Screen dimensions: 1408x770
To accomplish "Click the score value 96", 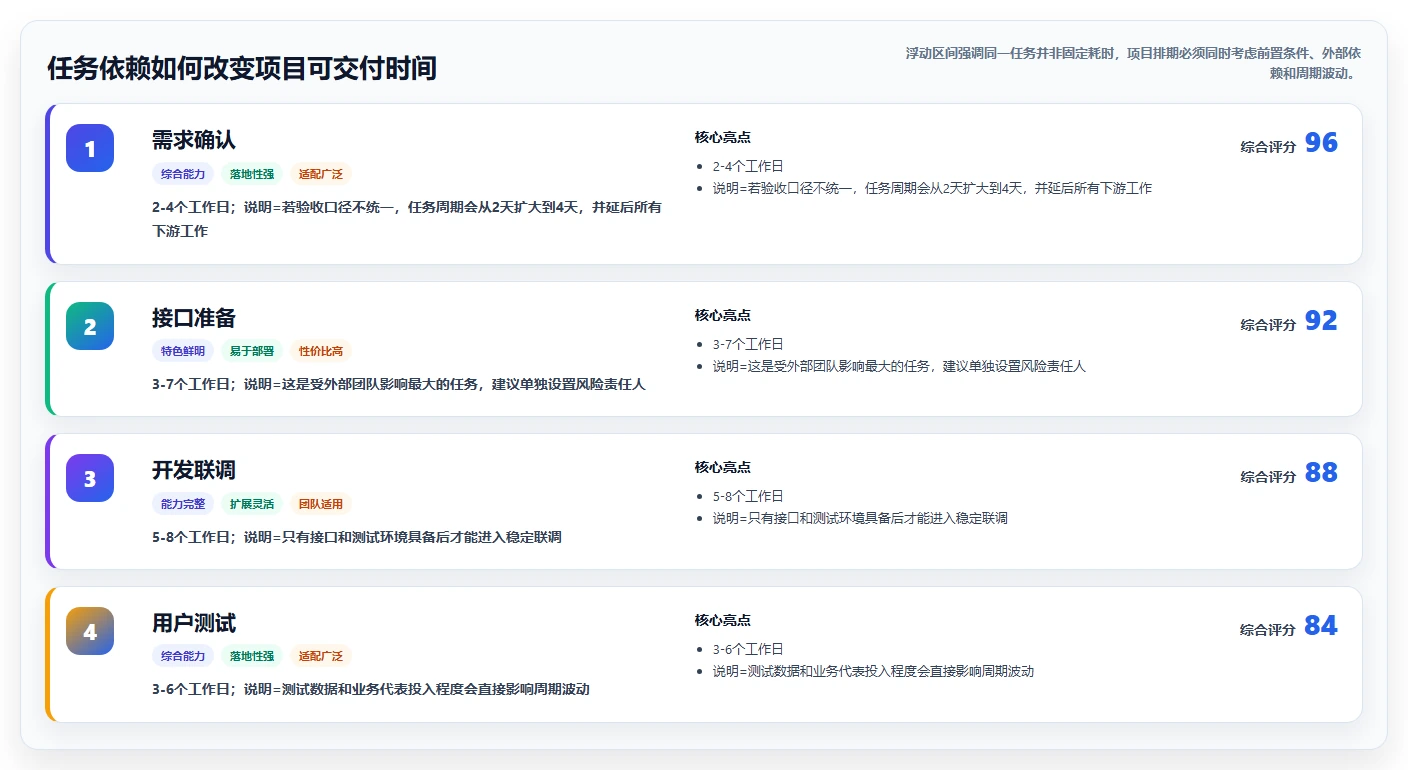I will [x=1321, y=143].
